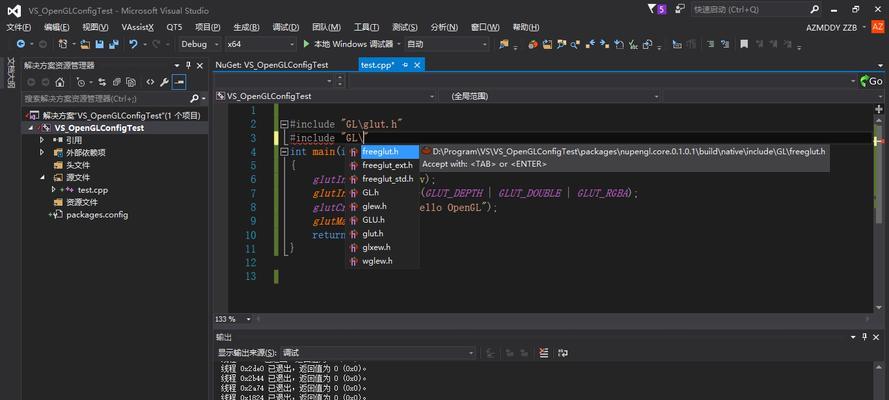The image size is (889, 400).
Task: Open the 文件(F) menu
Action: [18, 27]
